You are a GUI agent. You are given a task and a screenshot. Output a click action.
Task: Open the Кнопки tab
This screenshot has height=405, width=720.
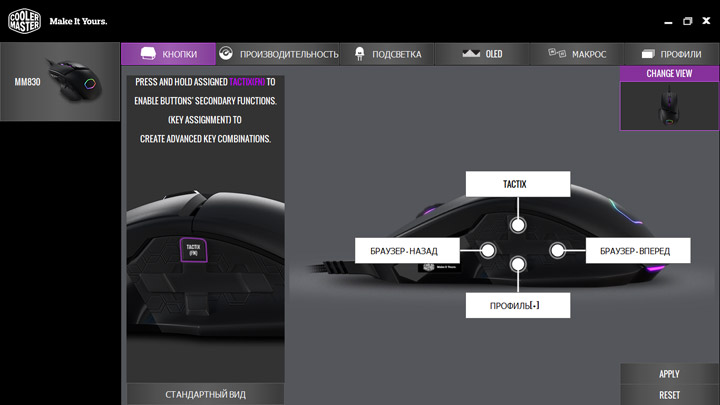pyautogui.click(x=168, y=54)
